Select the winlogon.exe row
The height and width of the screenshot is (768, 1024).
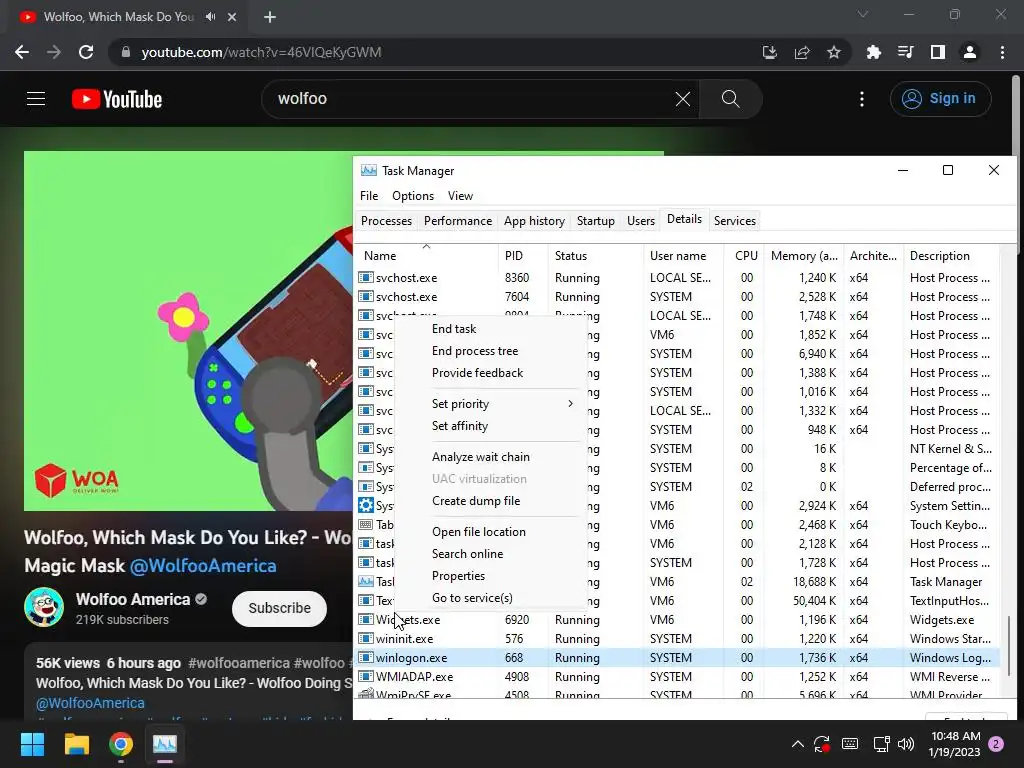tap(676, 658)
